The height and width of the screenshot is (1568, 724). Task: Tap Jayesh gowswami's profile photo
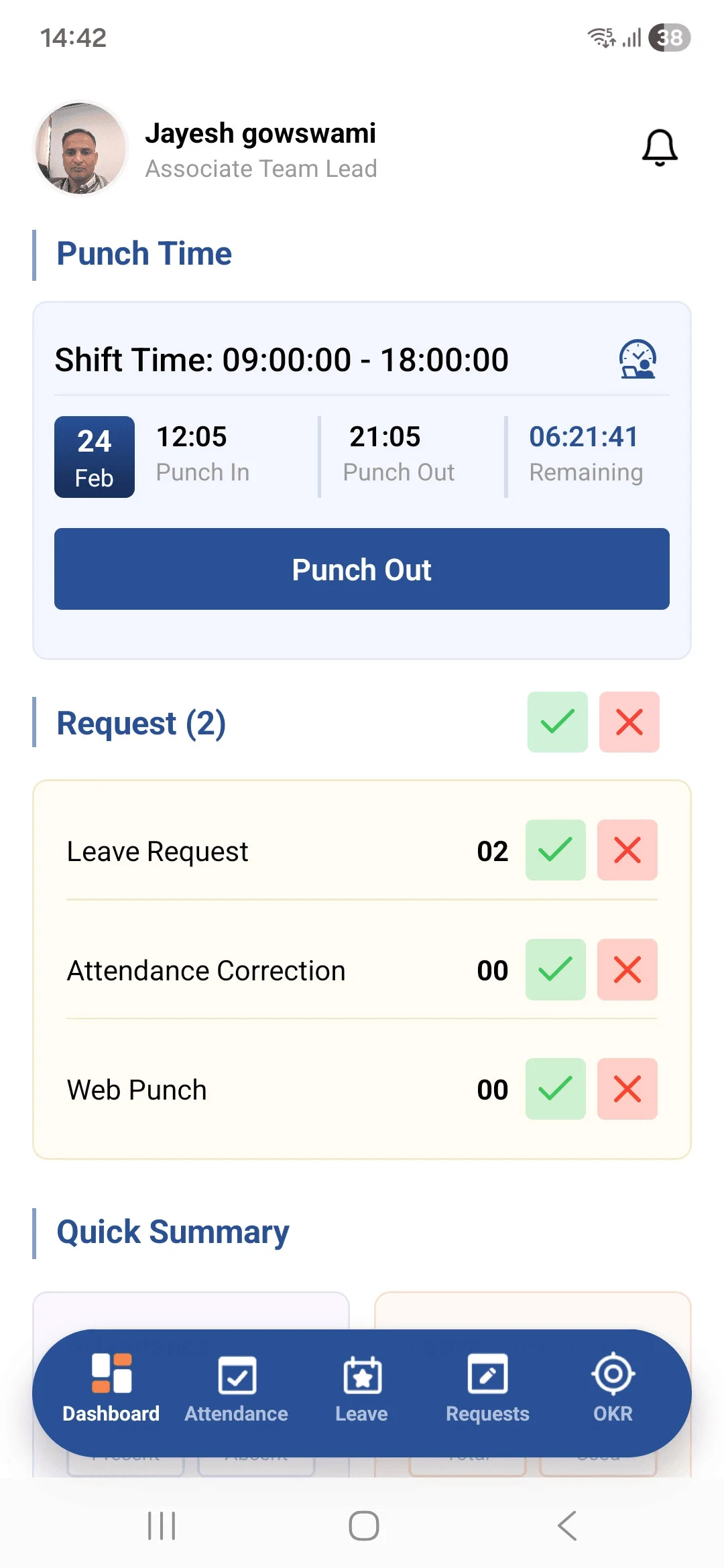(81, 148)
